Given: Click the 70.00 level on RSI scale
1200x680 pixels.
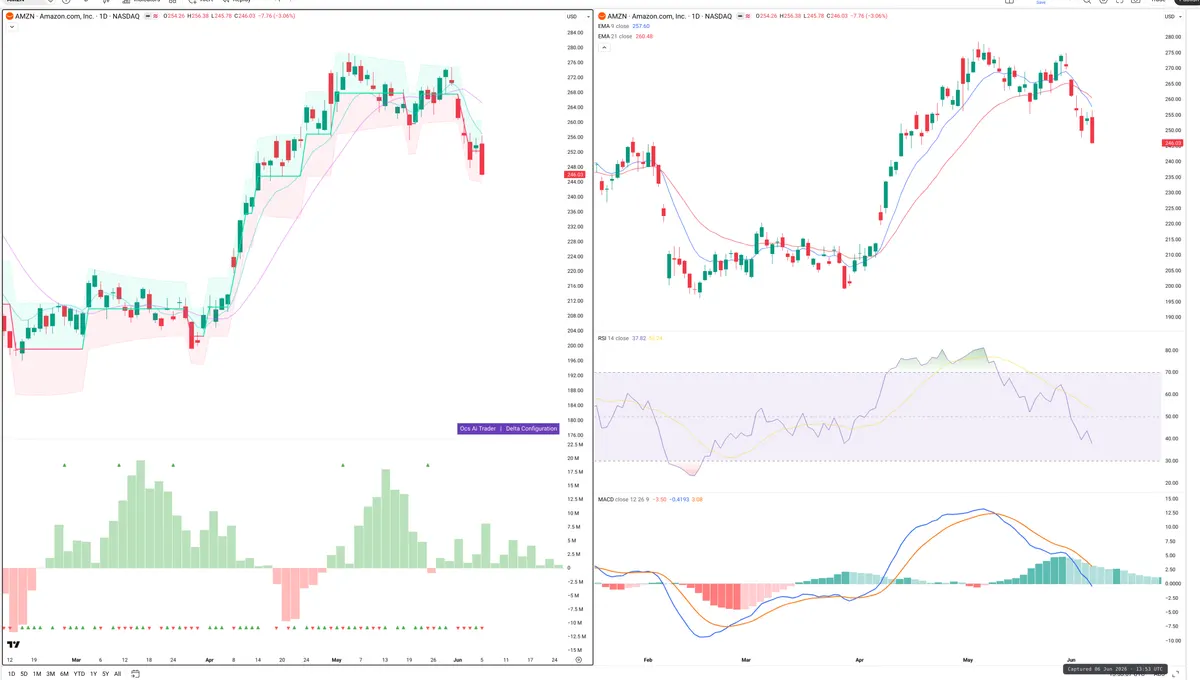Looking at the screenshot, I should [1172, 373].
